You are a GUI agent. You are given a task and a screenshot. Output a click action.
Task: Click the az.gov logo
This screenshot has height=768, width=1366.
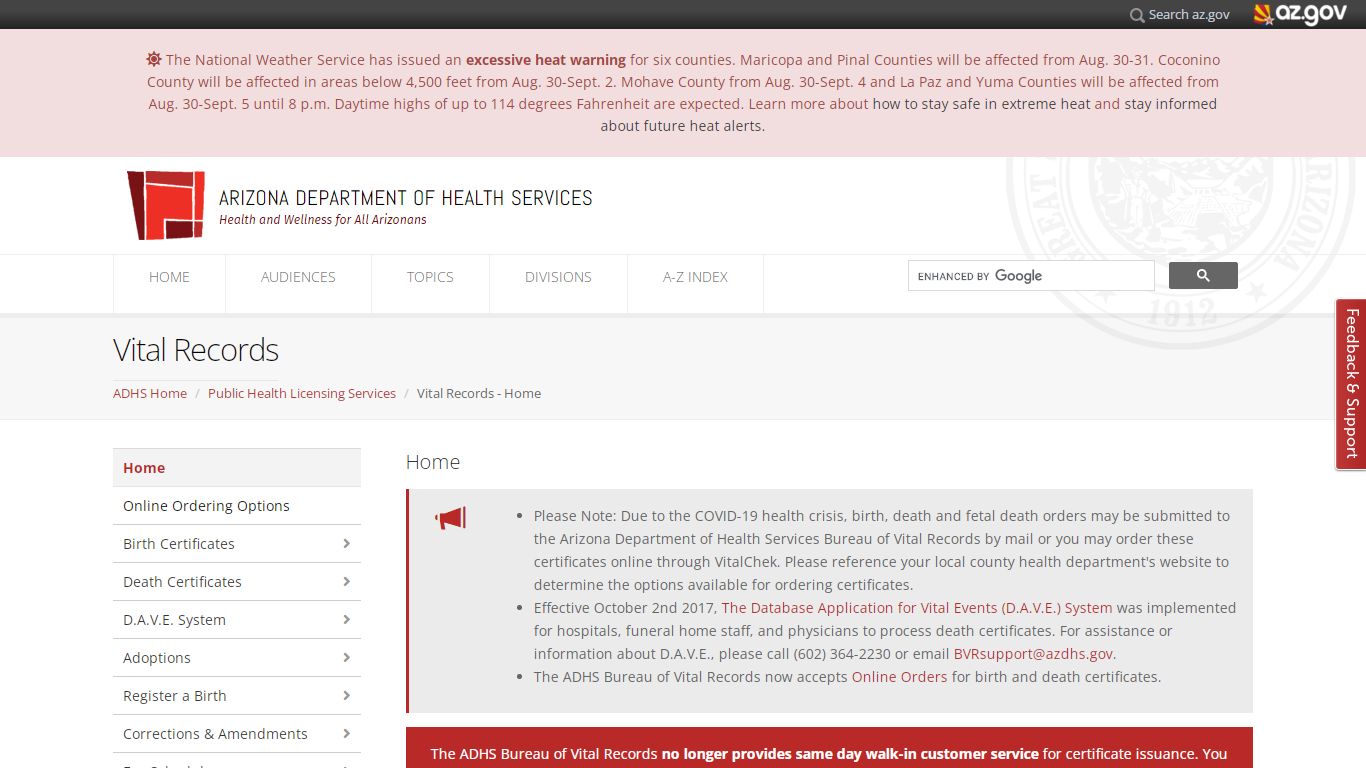[1300, 14]
